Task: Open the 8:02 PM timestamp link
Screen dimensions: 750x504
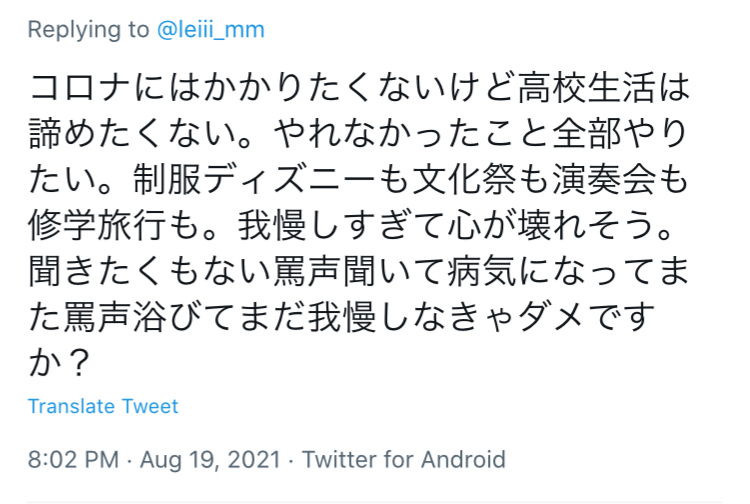Action: pyautogui.click(x=71, y=460)
